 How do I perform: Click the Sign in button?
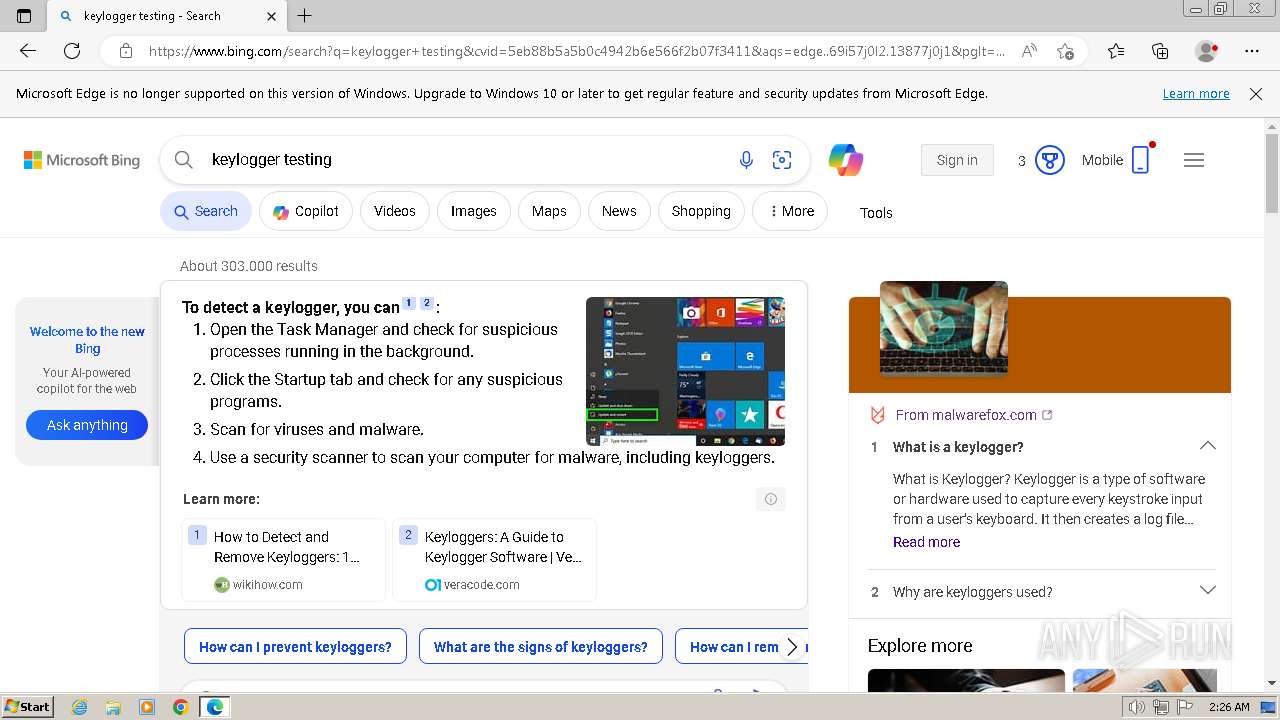click(x=957, y=160)
